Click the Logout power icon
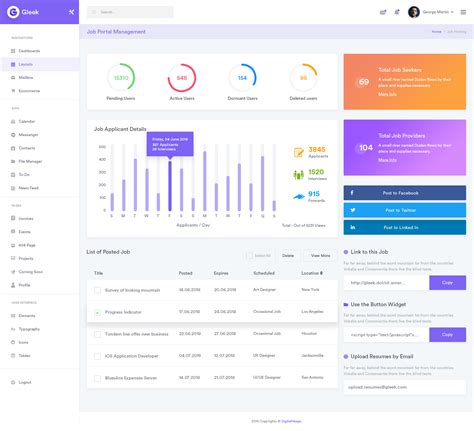 click(x=13, y=382)
